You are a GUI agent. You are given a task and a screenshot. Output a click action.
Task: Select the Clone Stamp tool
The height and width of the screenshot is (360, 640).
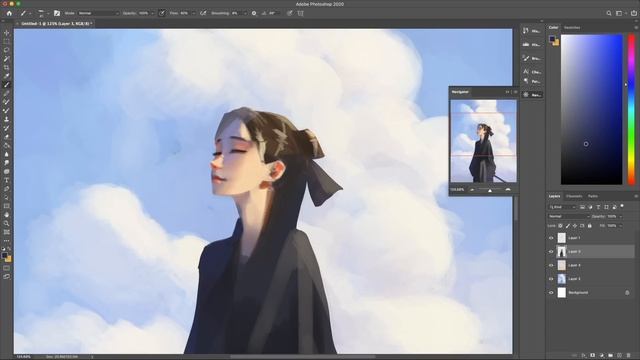tap(7, 119)
